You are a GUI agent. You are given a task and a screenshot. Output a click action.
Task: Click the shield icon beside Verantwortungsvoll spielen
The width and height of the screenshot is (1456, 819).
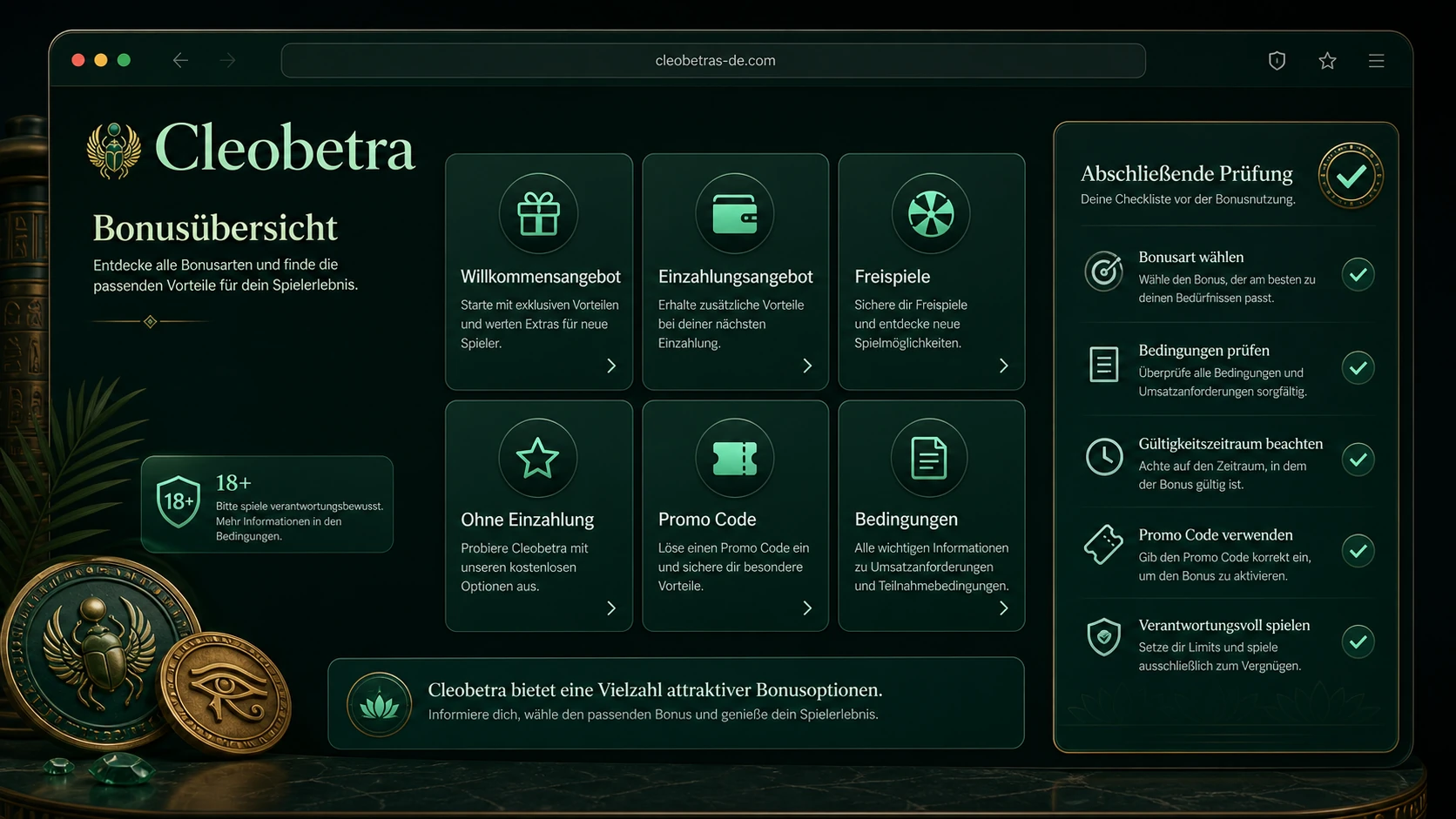pyautogui.click(x=1103, y=637)
